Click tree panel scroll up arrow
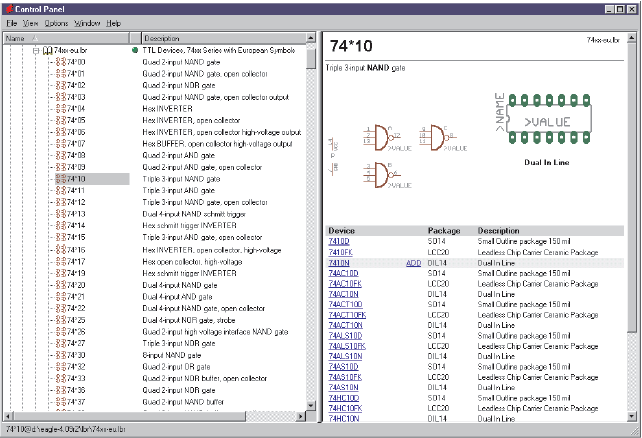The width and height of the screenshot is (642, 438). click(x=311, y=38)
